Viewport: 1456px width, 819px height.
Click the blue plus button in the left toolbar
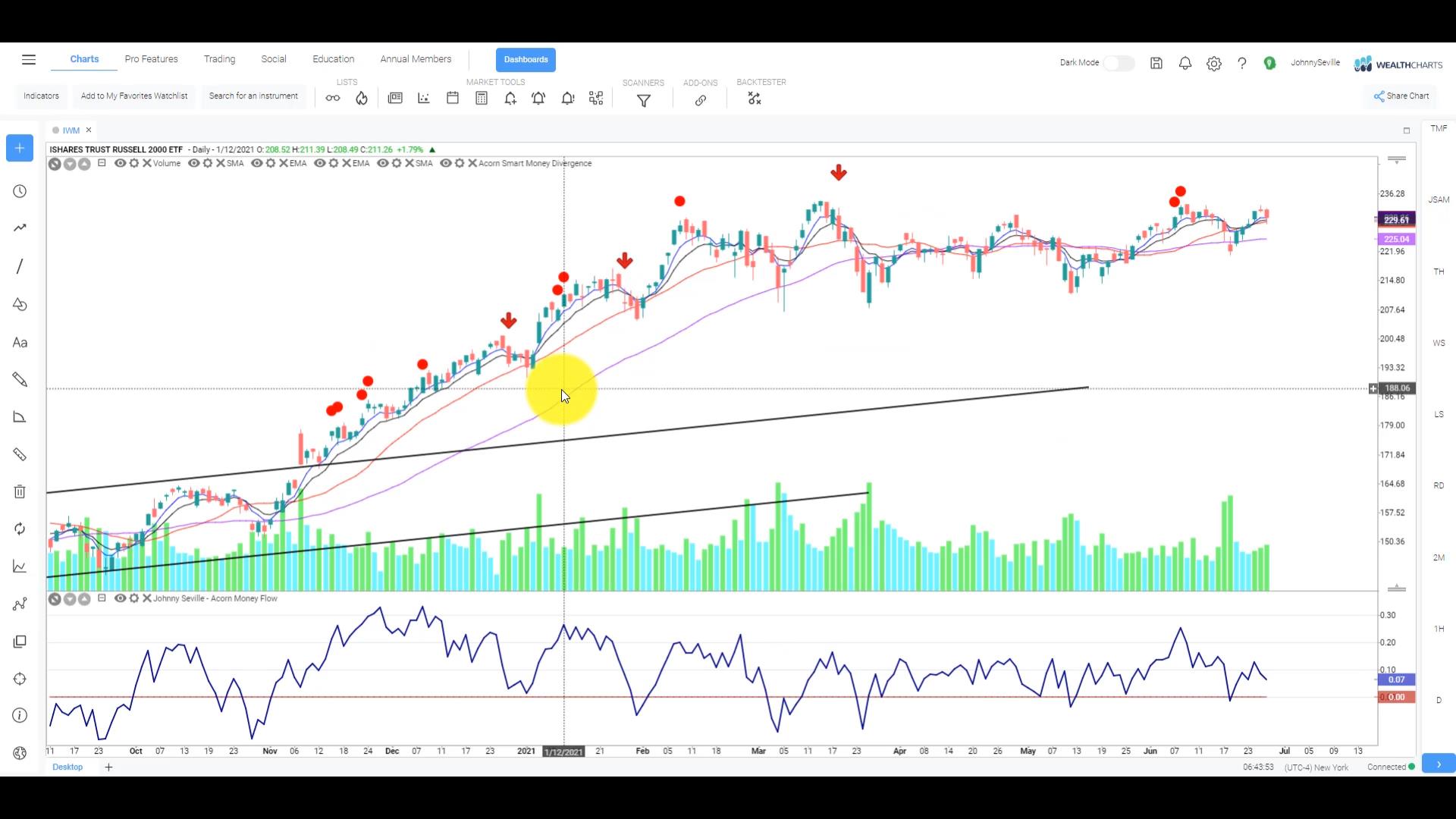coord(20,148)
